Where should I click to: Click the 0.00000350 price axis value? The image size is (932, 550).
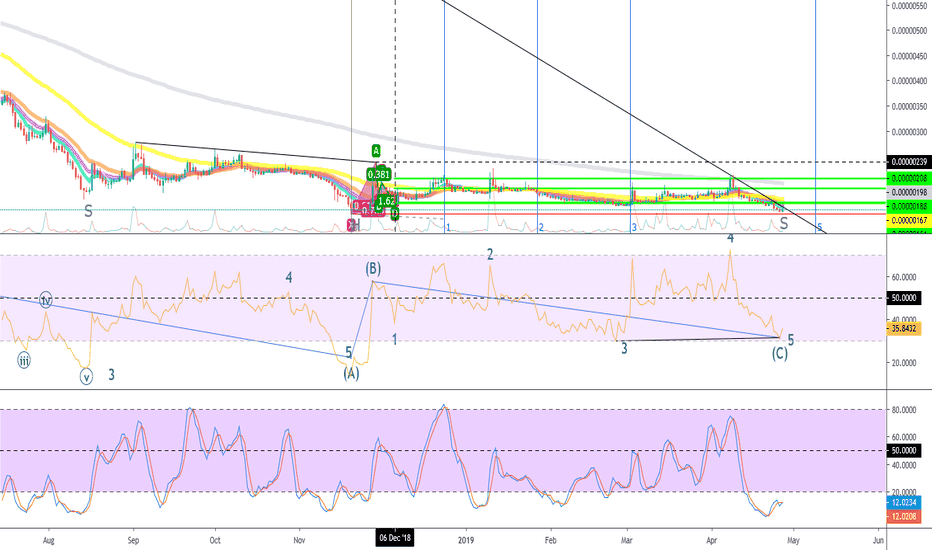point(909,107)
